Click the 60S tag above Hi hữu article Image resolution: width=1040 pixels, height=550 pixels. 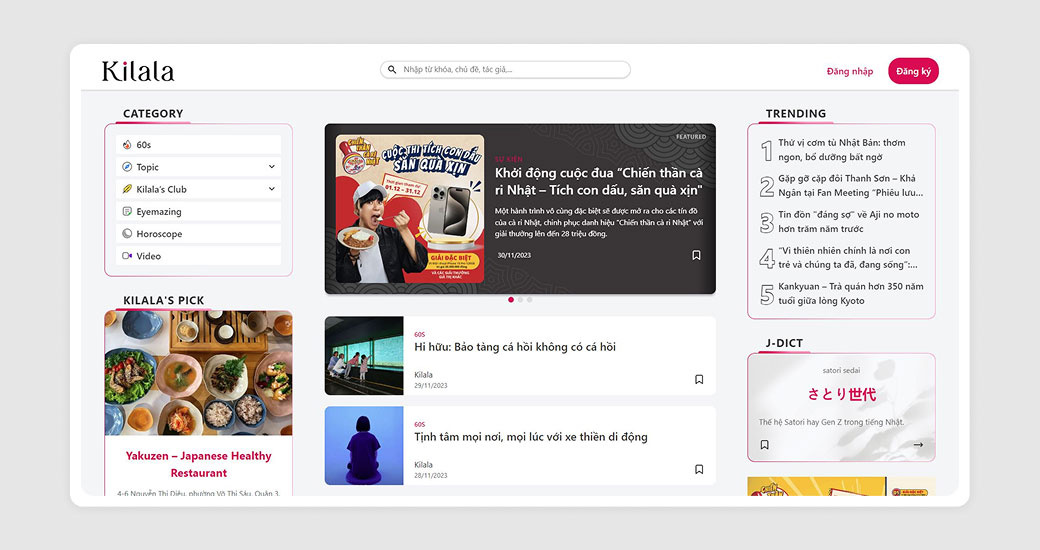419,335
